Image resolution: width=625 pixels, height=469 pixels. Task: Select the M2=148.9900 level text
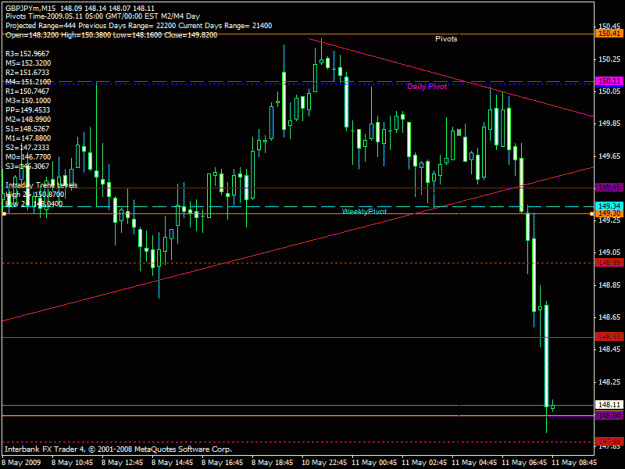[28, 120]
